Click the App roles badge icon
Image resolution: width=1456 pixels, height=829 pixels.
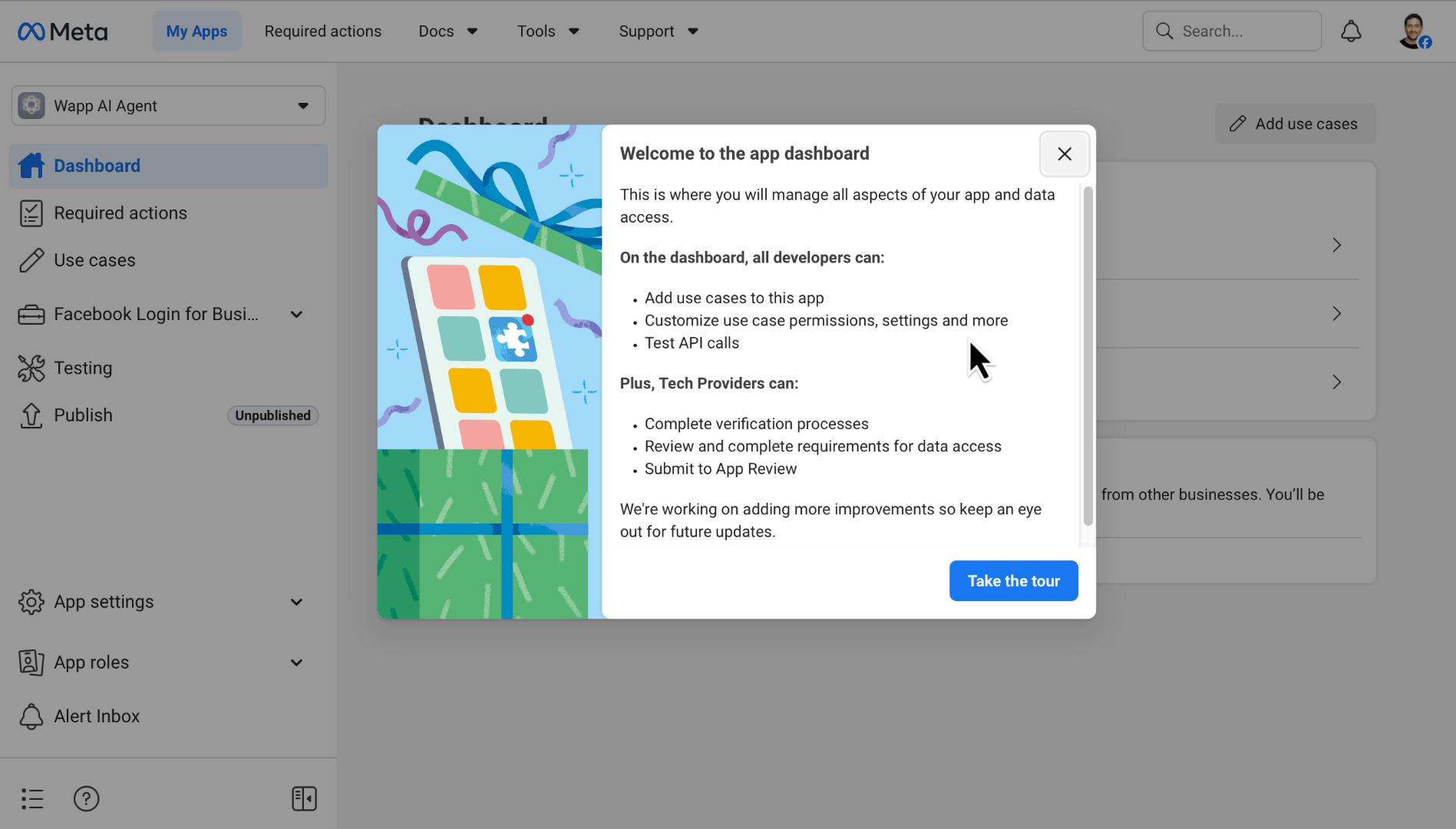tap(31, 662)
